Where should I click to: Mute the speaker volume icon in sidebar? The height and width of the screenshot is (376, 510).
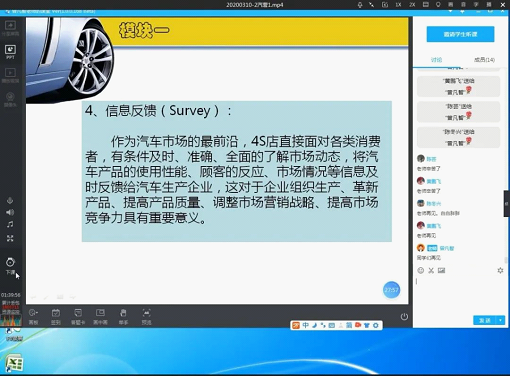[10, 212]
